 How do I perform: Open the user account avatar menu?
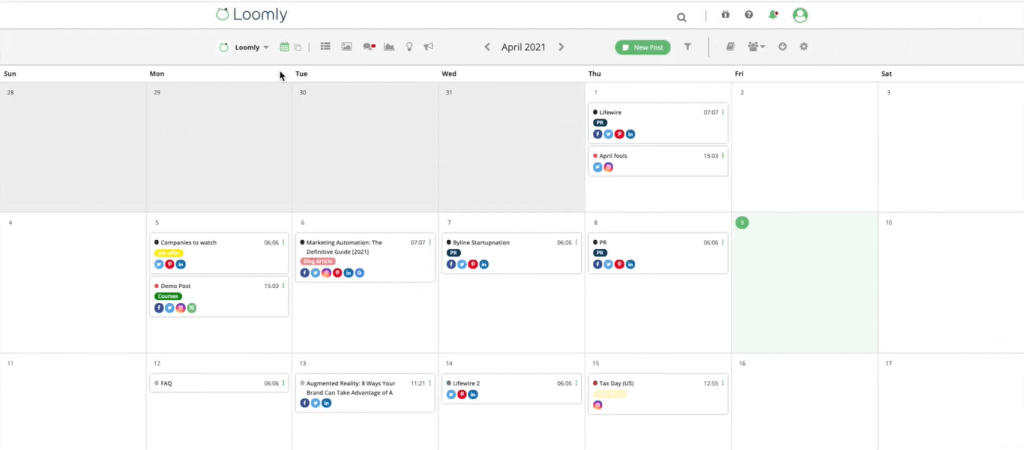coord(800,16)
